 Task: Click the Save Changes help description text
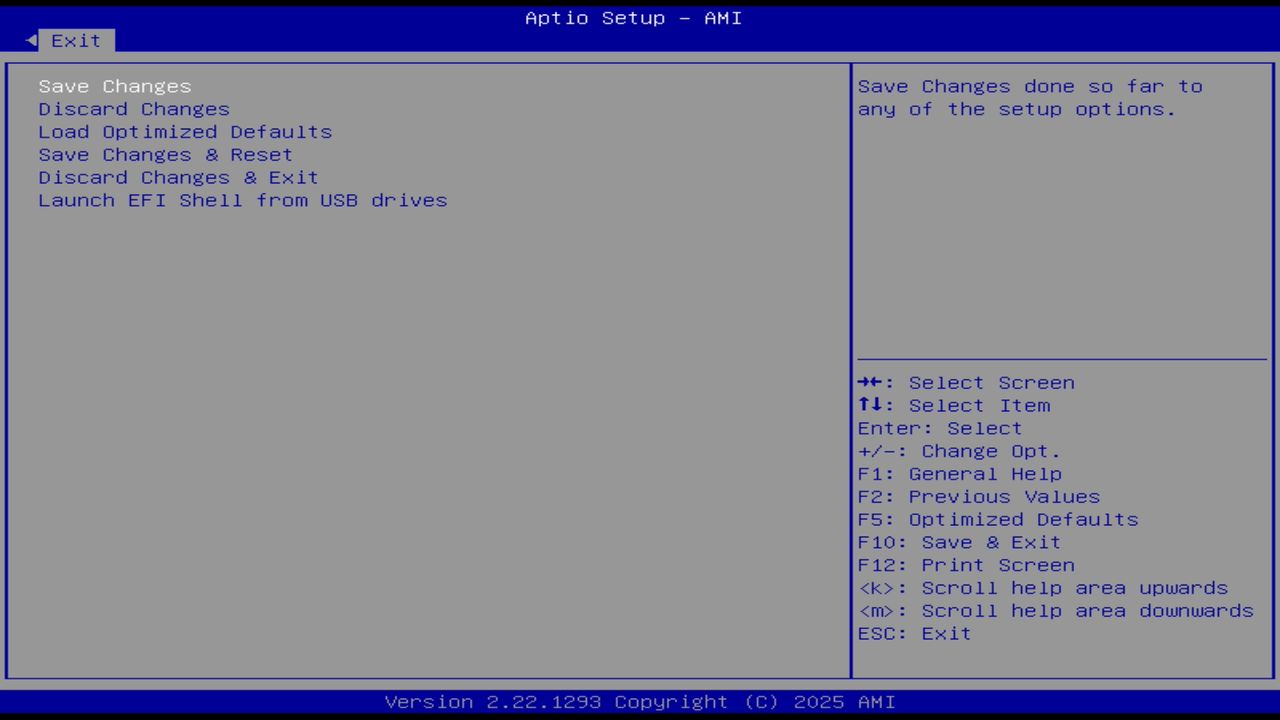[1030, 97]
